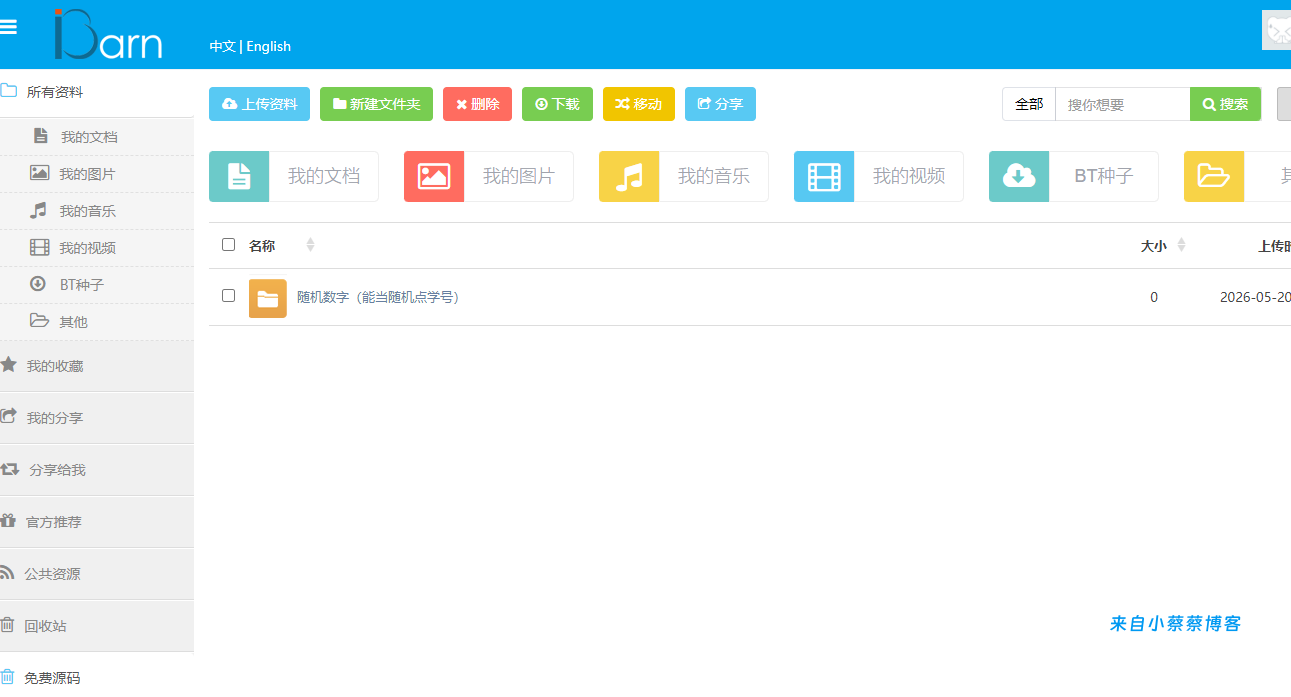Click the blue My Videos film icon
This screenshot has height=697, width=1291.
point(824,177)
